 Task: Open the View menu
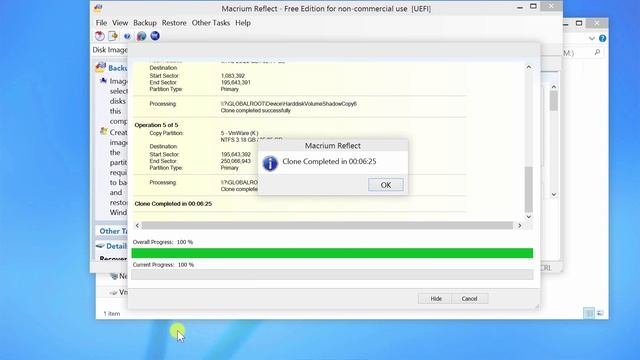point(120,23)
